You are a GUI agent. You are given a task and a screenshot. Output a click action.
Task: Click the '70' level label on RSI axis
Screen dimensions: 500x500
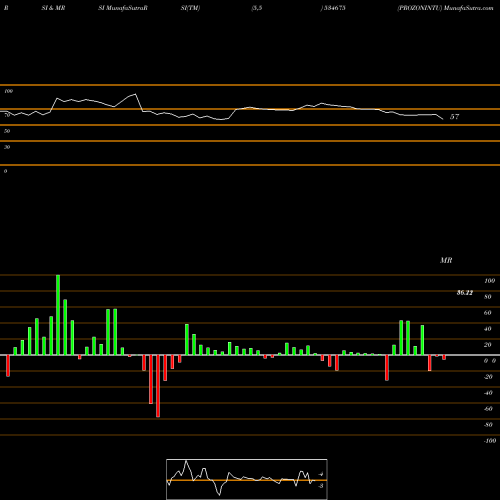pos(7,115)
